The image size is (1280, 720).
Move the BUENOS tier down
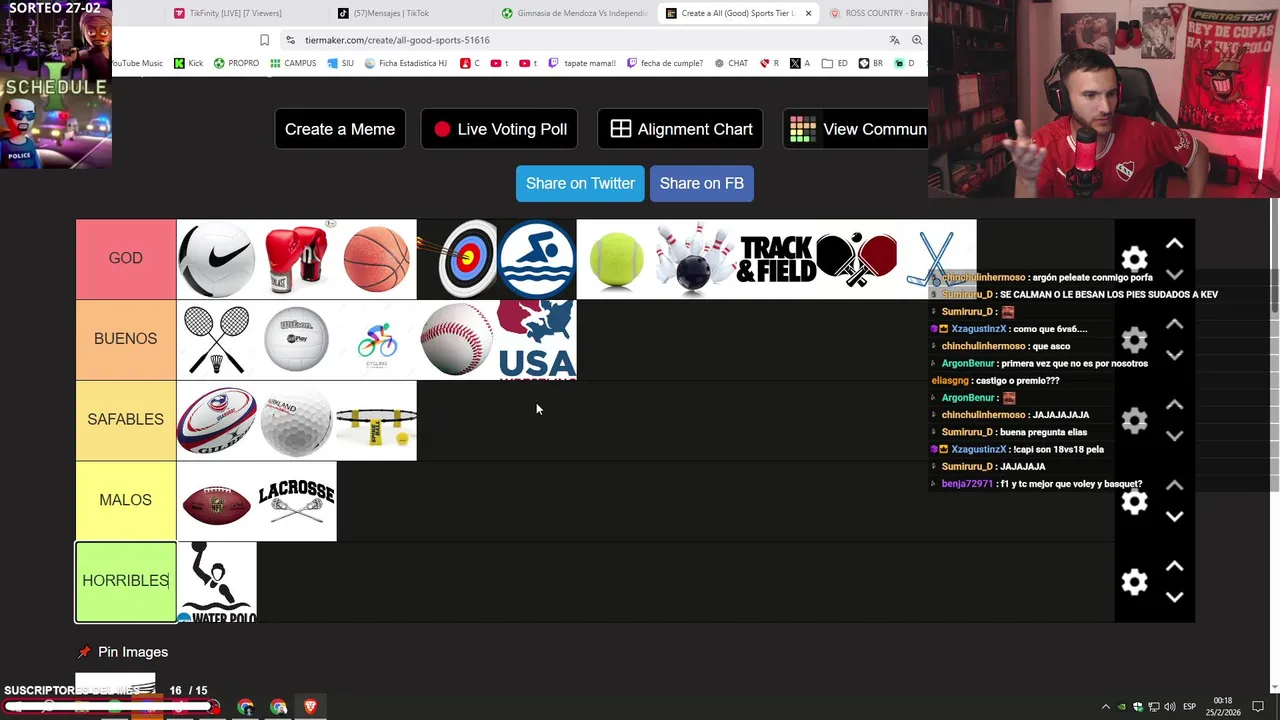pos(1174,355)
